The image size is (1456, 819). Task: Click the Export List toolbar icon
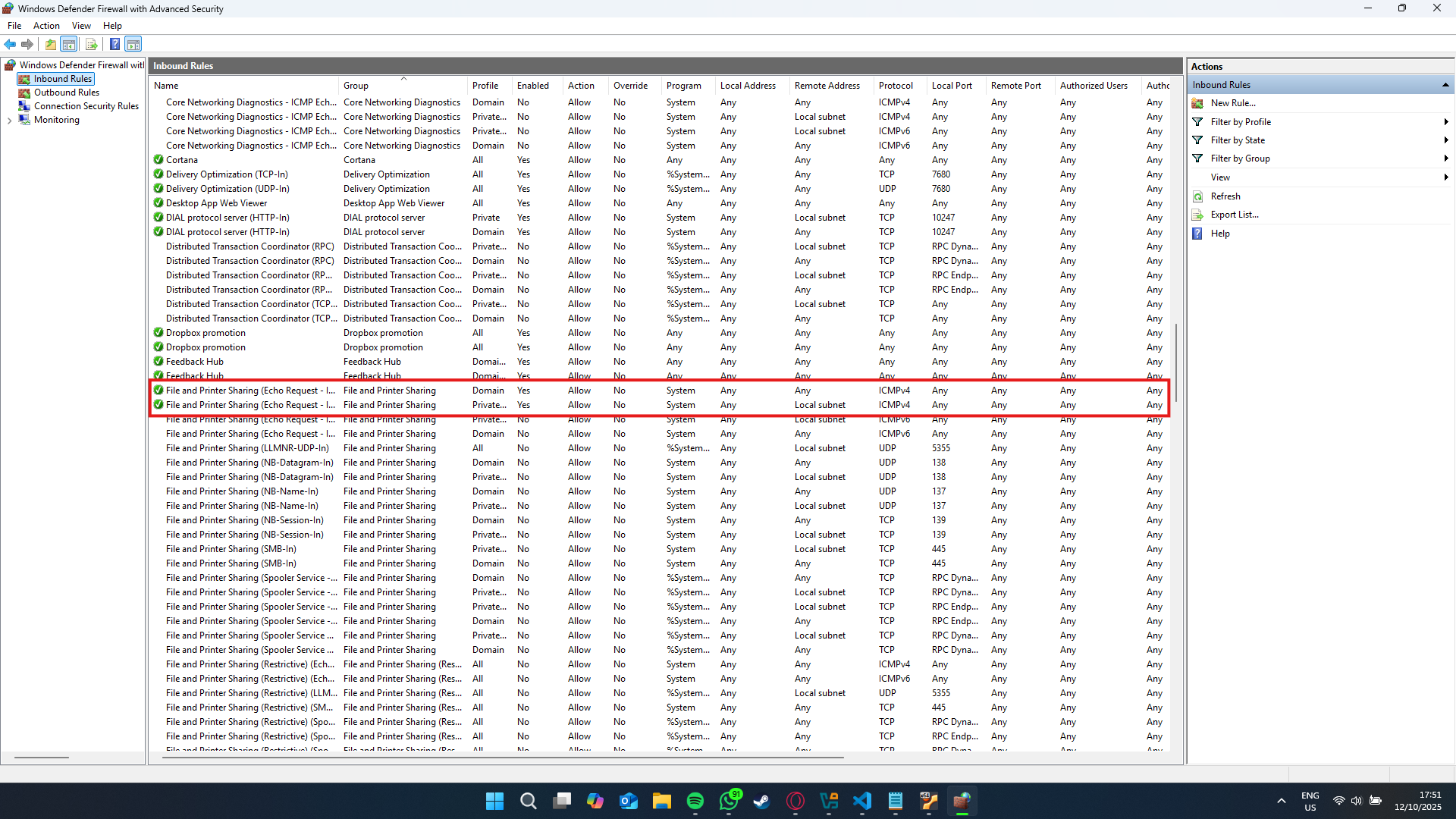pyautogui.click(x=91, y=44)
